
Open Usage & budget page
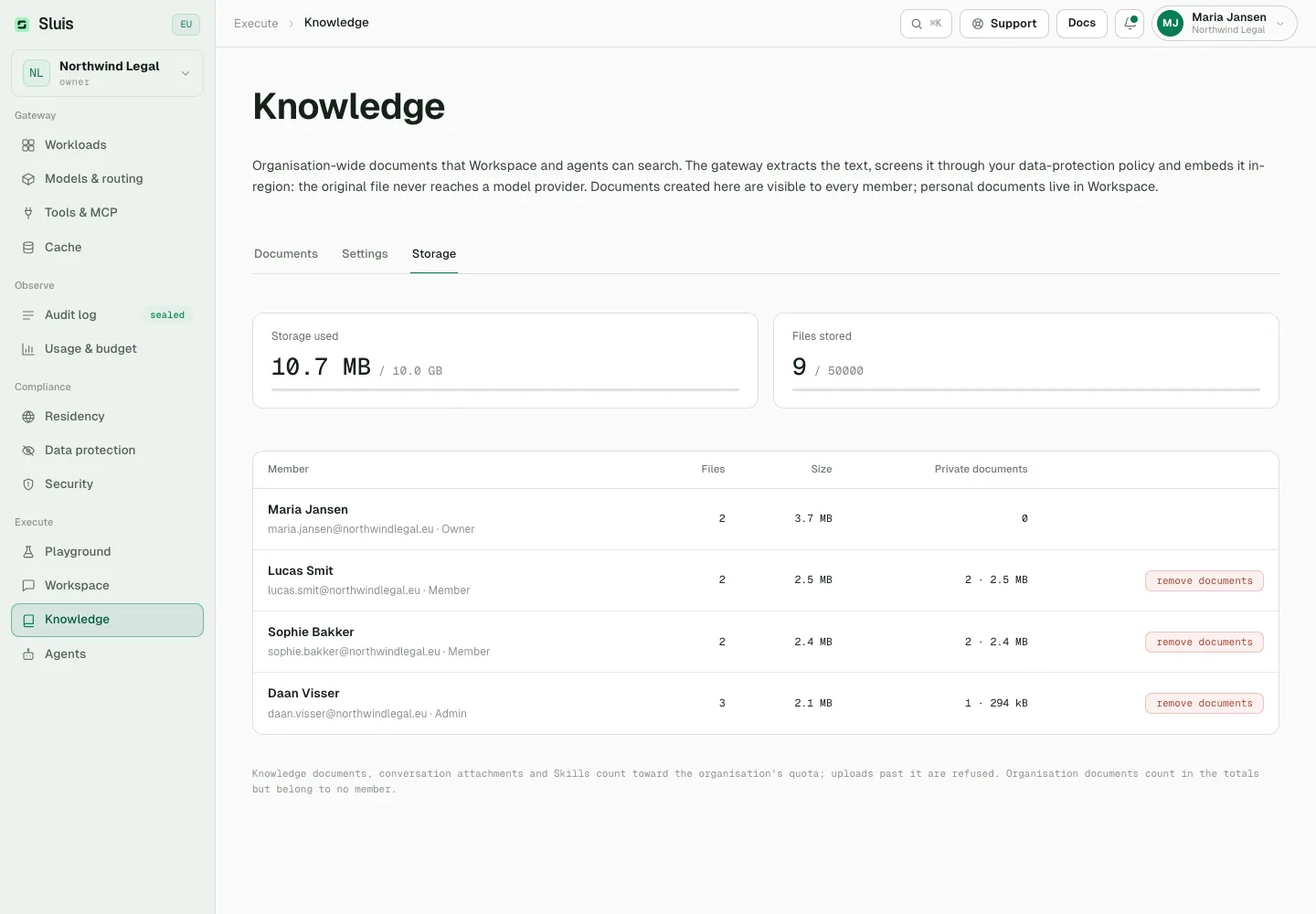[107, 349]
